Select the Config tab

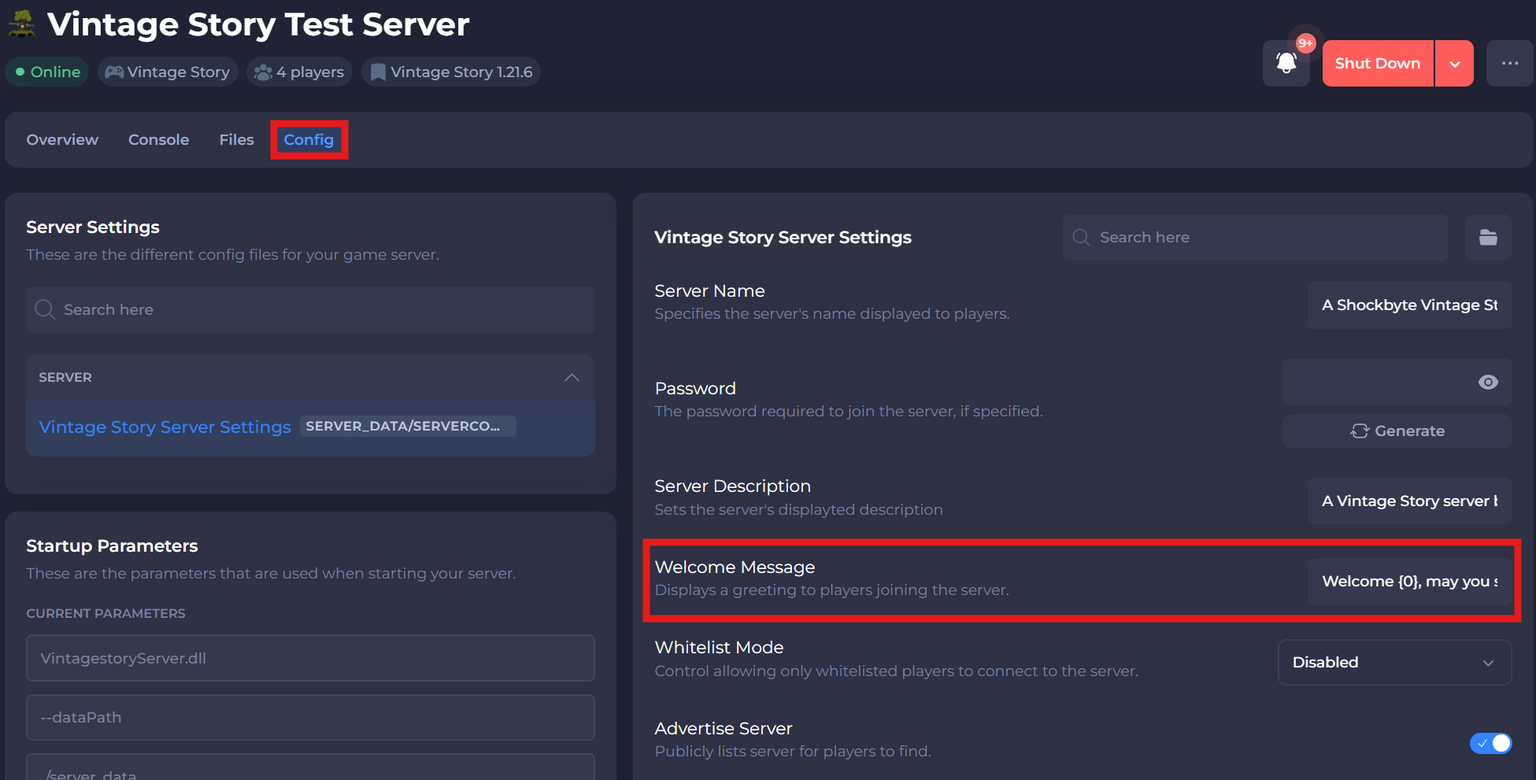[x=309, y=140]
